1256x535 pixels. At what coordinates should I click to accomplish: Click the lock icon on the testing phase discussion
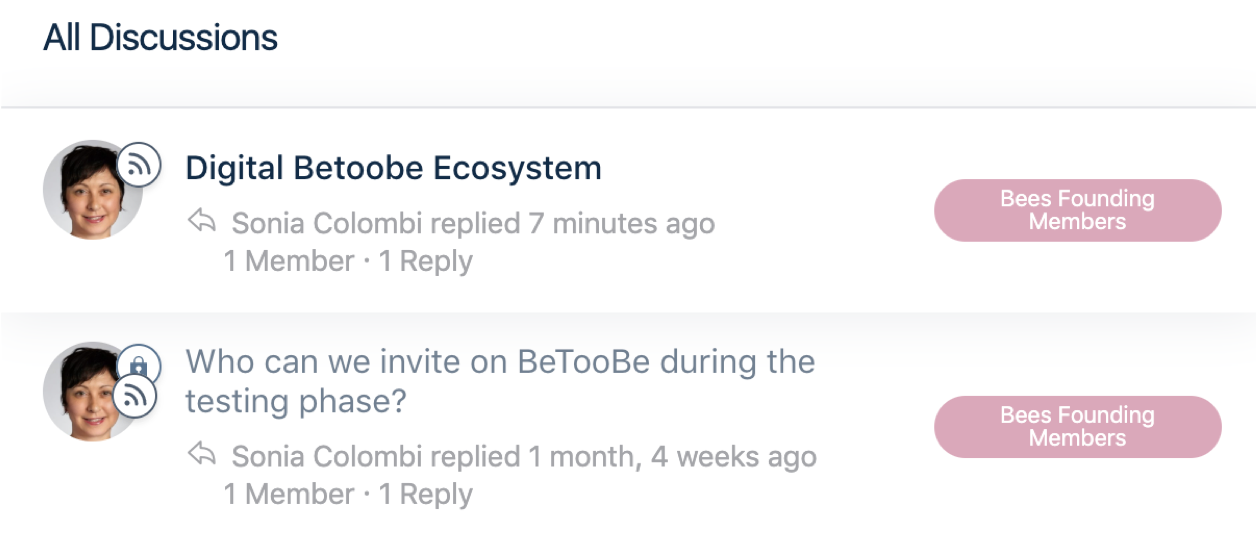[x=139, y=365]
